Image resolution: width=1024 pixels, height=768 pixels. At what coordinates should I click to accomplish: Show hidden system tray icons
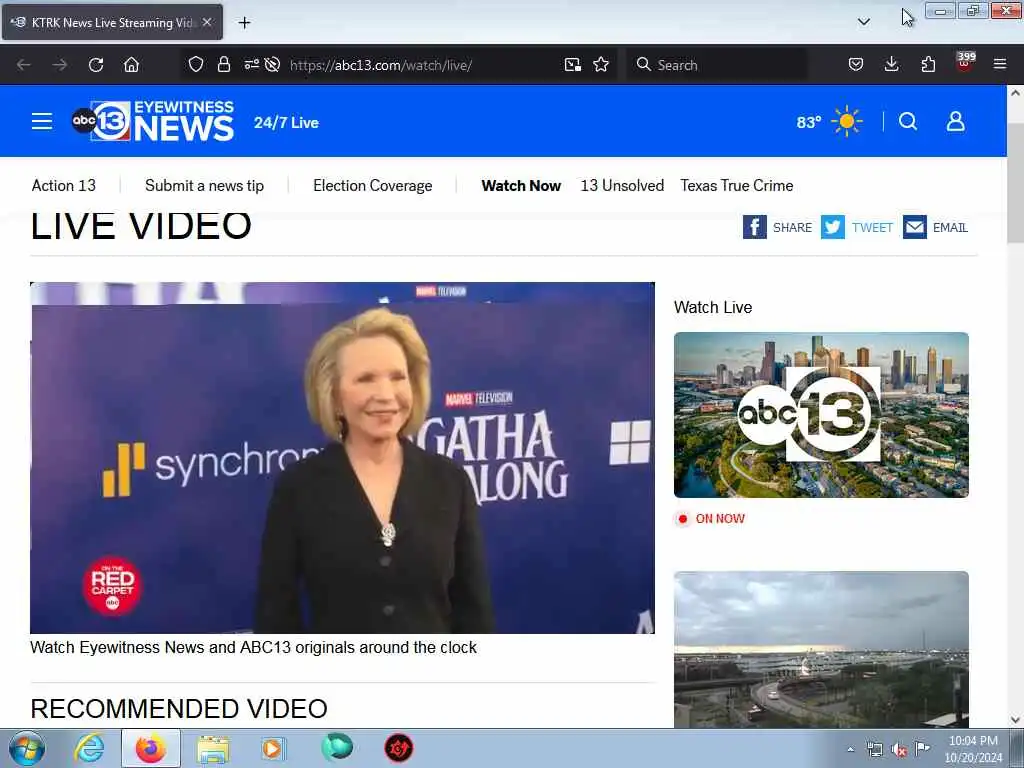click(850, 749)
